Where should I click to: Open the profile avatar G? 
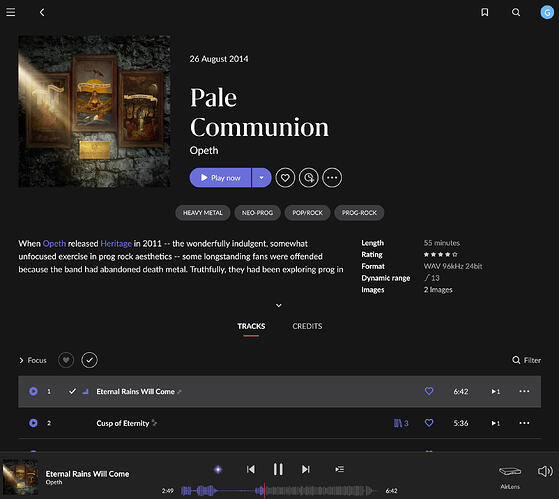click(x=547, y=12)
